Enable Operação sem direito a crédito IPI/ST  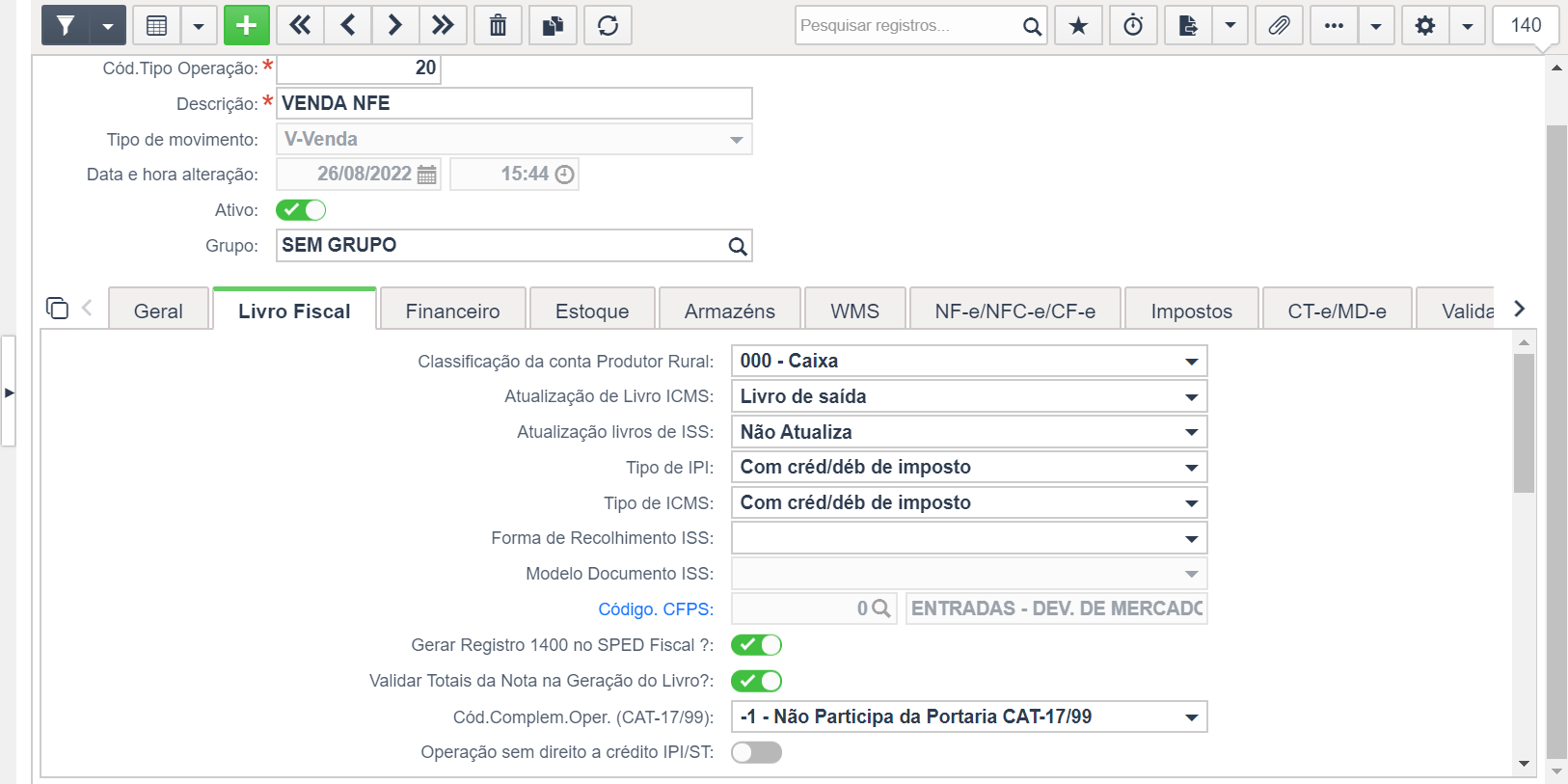tap(756, 752)
